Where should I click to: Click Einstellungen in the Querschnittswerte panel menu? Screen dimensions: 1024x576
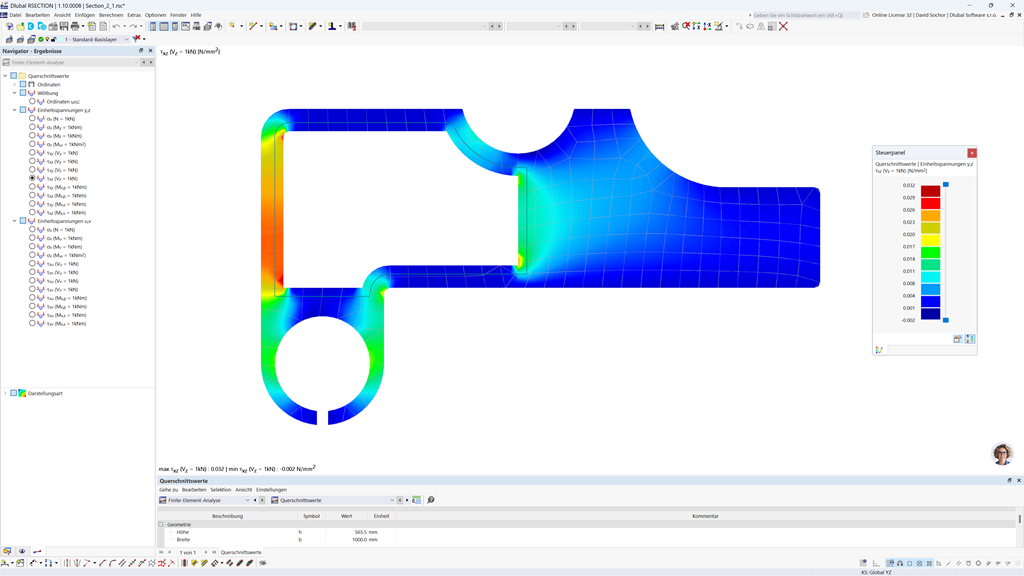click(271, 489)
